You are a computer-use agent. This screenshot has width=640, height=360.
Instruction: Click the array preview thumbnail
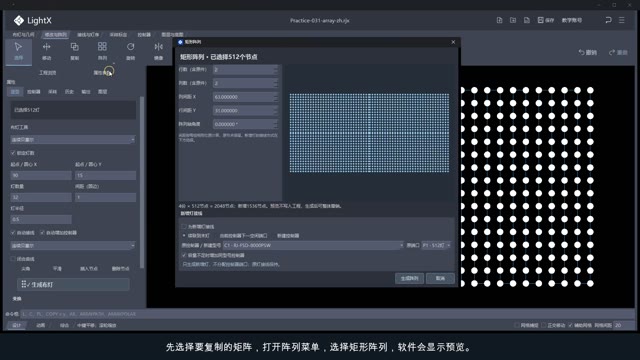(x=369, y=133)
